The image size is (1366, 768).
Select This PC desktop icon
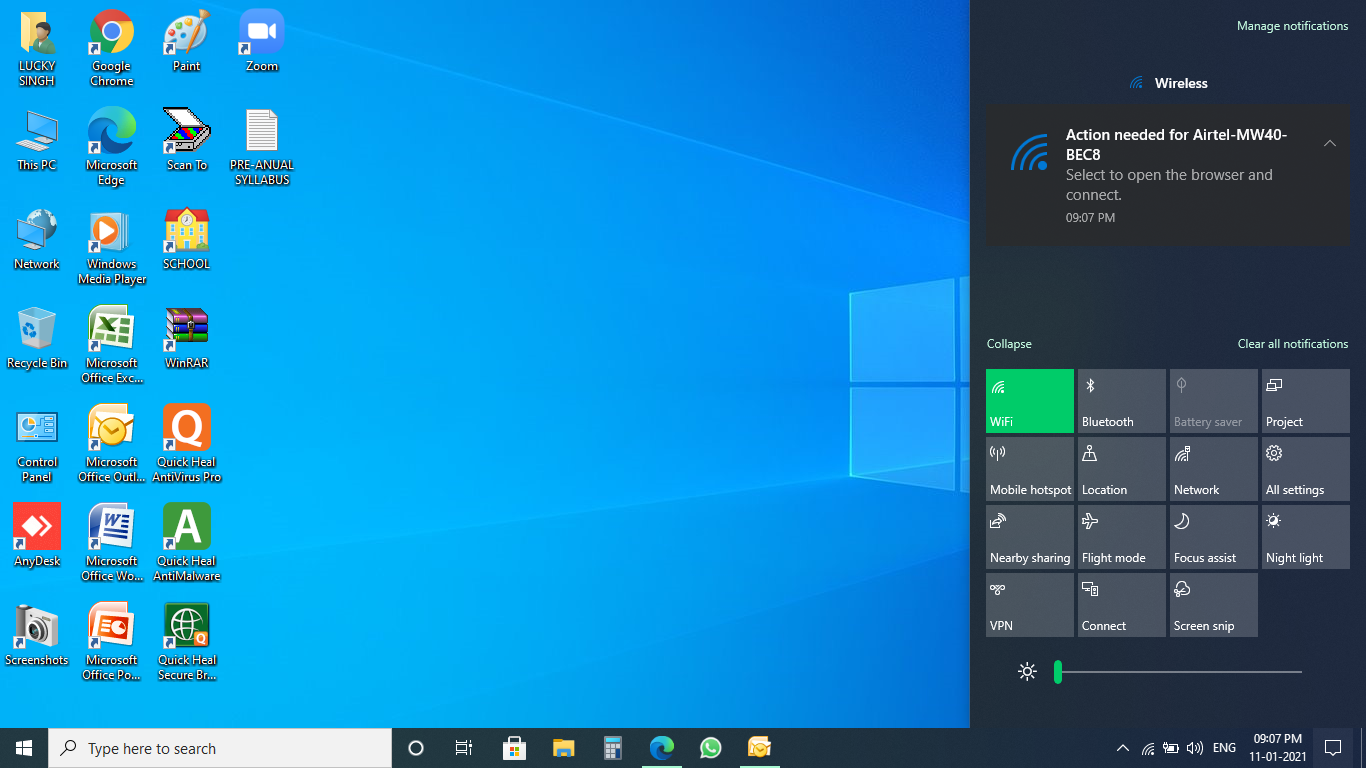pyautogui.click(x=37, y=140)
